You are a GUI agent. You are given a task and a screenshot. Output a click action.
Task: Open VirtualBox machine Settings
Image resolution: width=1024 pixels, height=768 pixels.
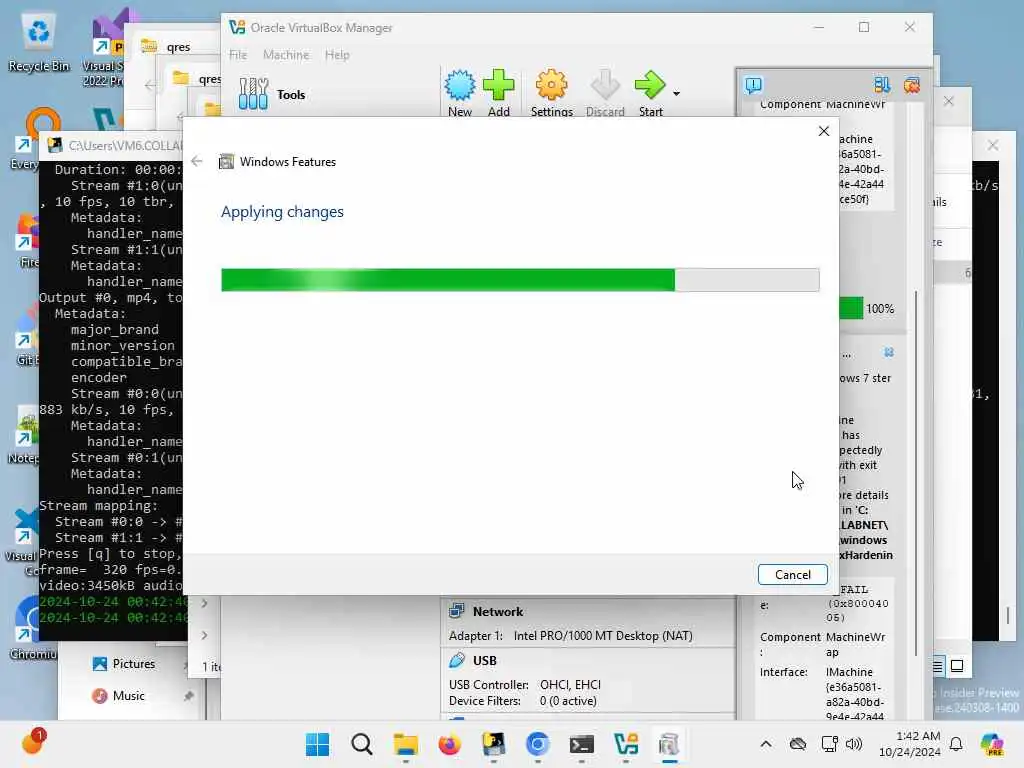[x=551, y=93]
